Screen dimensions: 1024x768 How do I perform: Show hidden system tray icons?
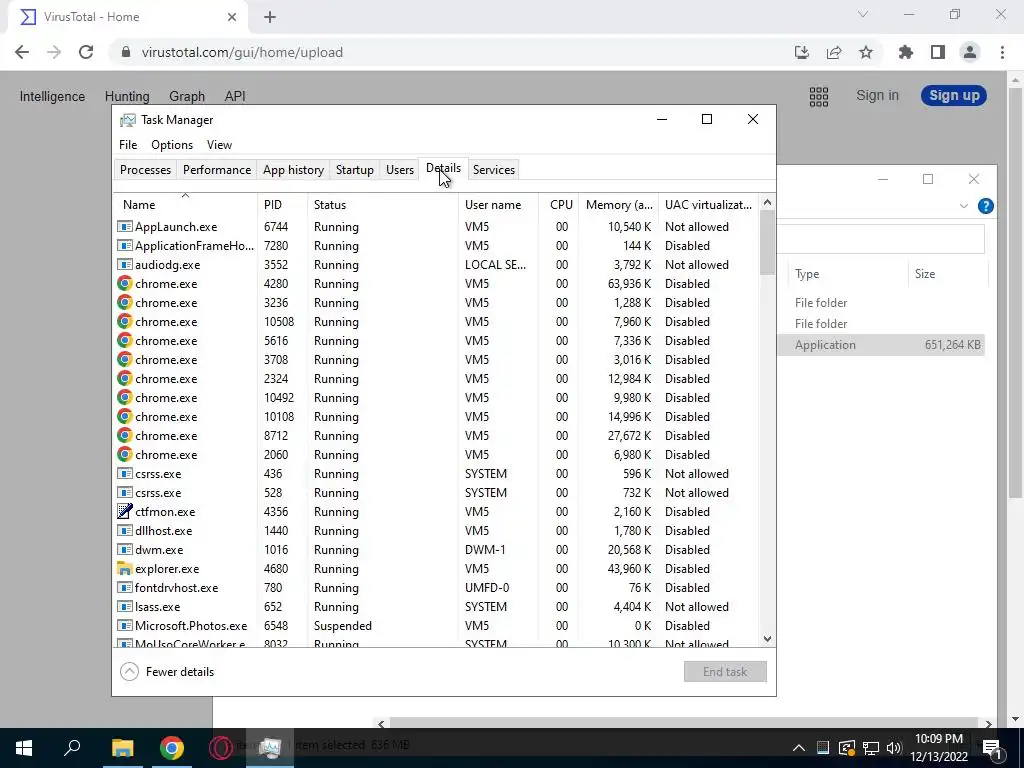point(799,748)
